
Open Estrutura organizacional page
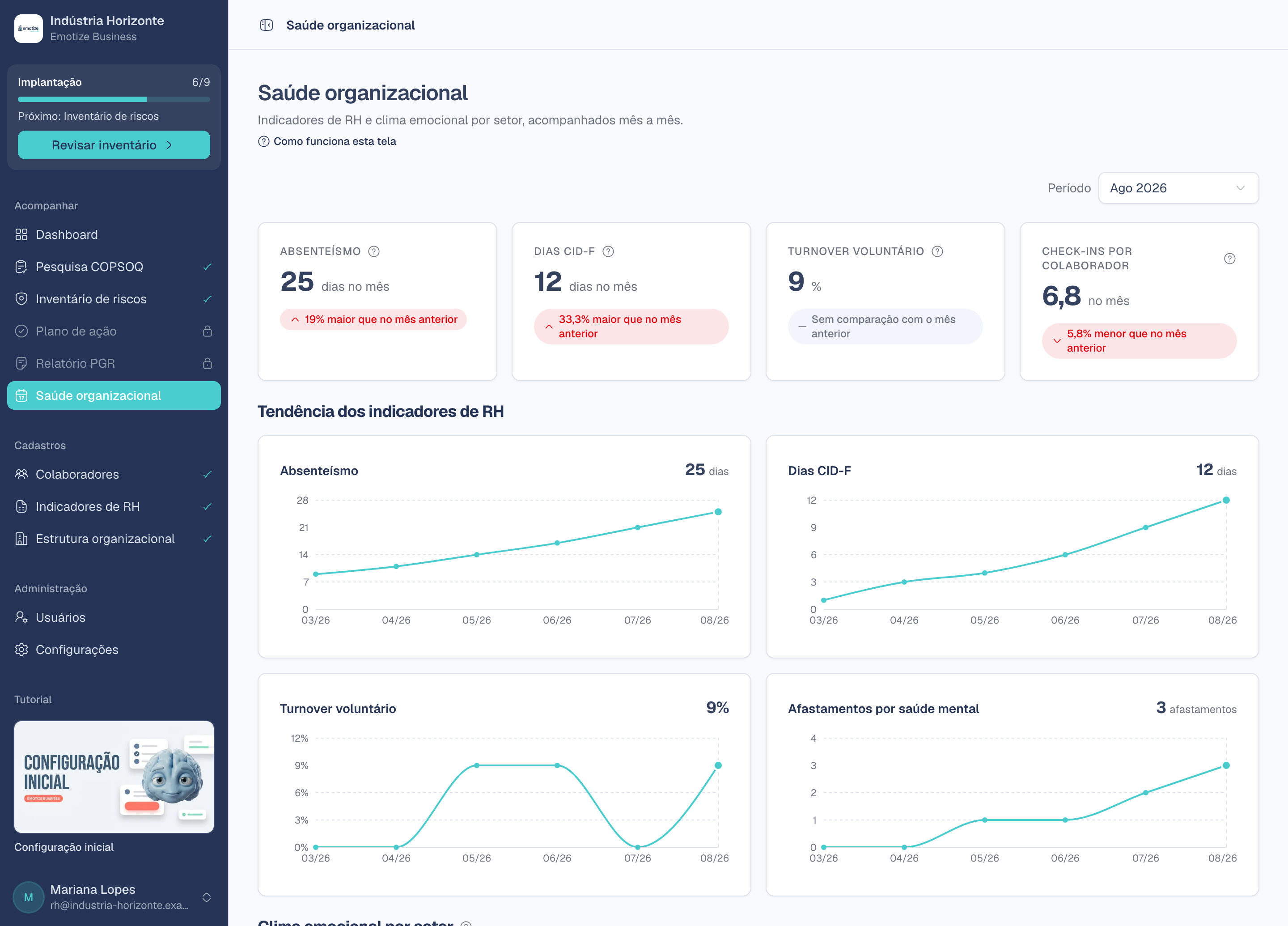coord(114,539)
